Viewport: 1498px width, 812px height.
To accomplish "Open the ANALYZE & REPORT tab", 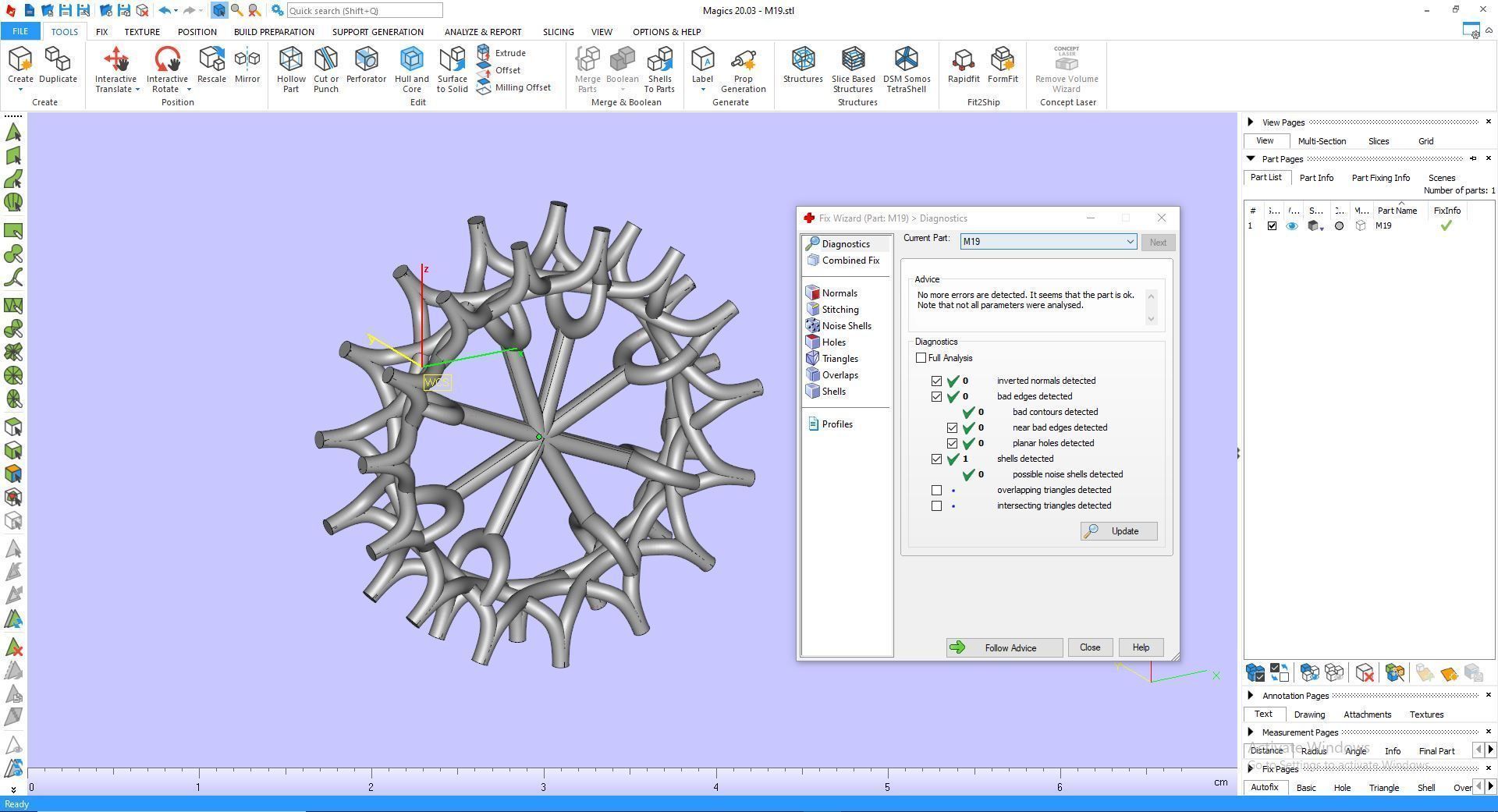I will click(483, 32).
